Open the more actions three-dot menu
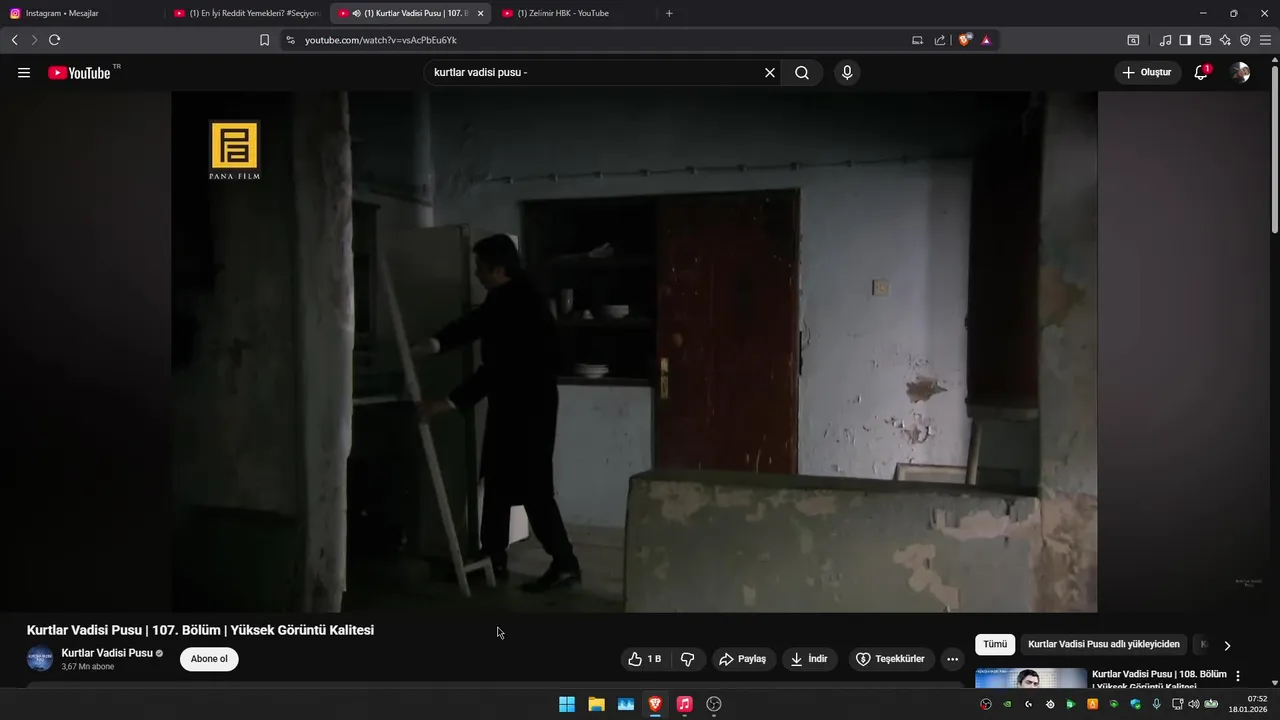 [x=952, y=659]
